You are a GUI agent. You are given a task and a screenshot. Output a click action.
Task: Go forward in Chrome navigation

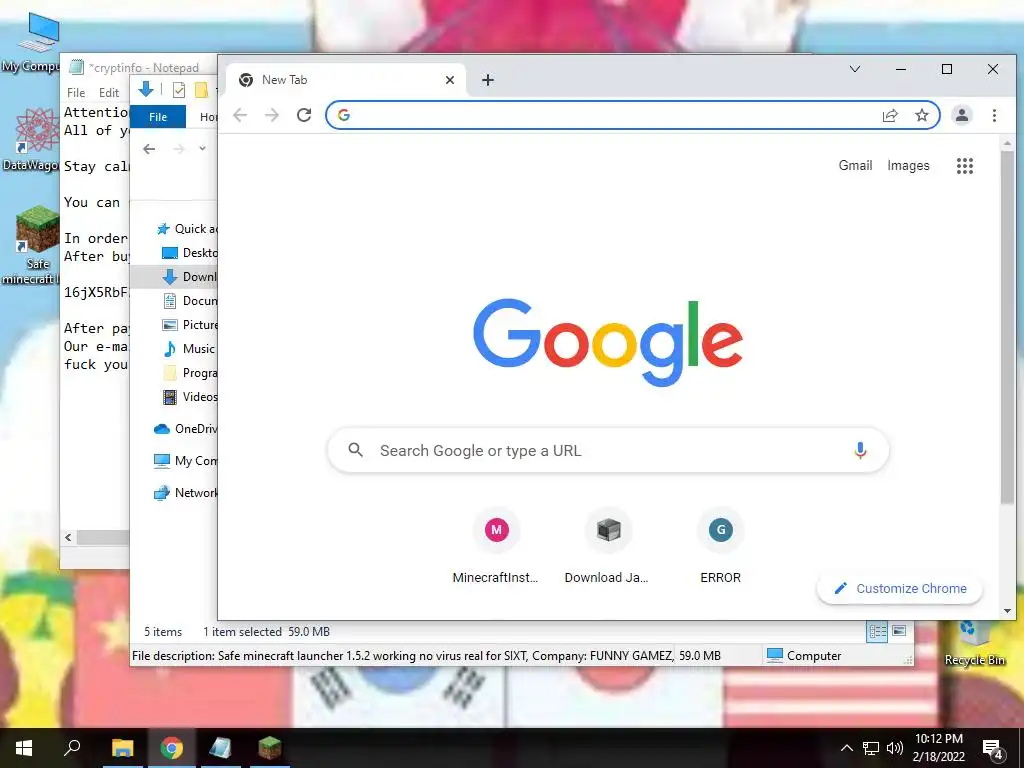(272, 116)
